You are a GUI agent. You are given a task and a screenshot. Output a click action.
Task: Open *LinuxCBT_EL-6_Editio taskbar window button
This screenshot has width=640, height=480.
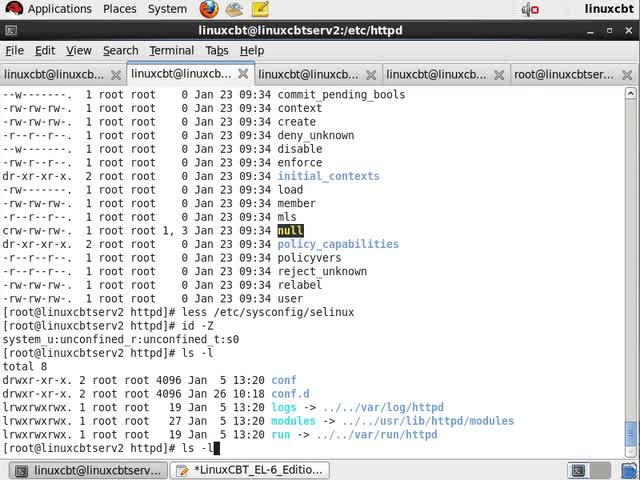(x=249, y=471)
